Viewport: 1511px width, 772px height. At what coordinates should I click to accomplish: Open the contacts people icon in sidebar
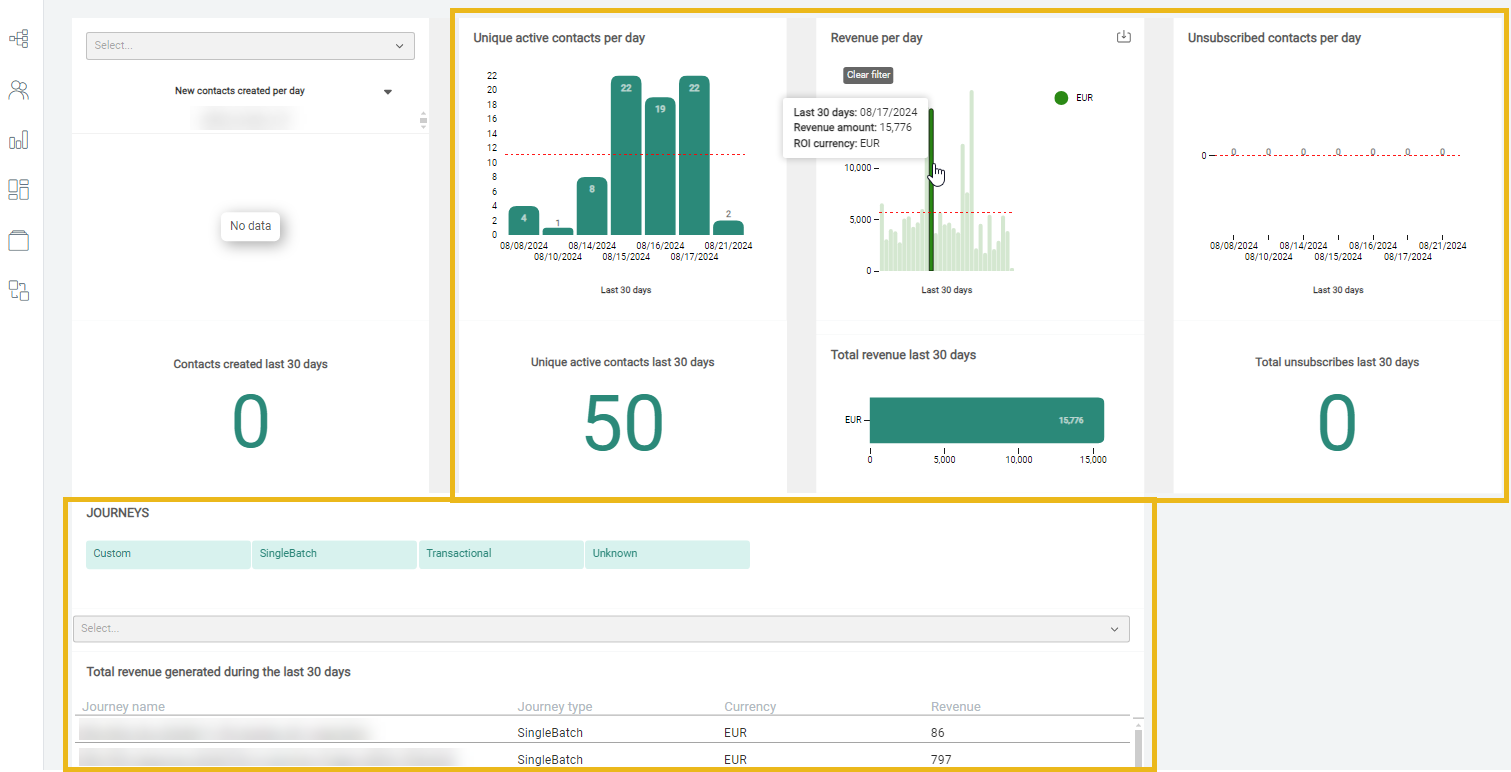(x=19, y=90)
